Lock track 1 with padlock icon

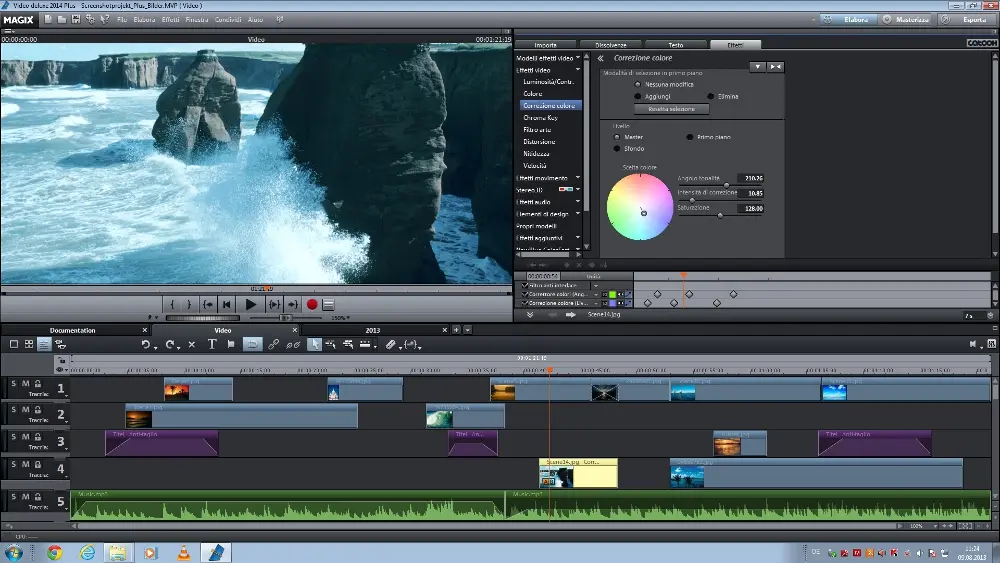point(38,384)
